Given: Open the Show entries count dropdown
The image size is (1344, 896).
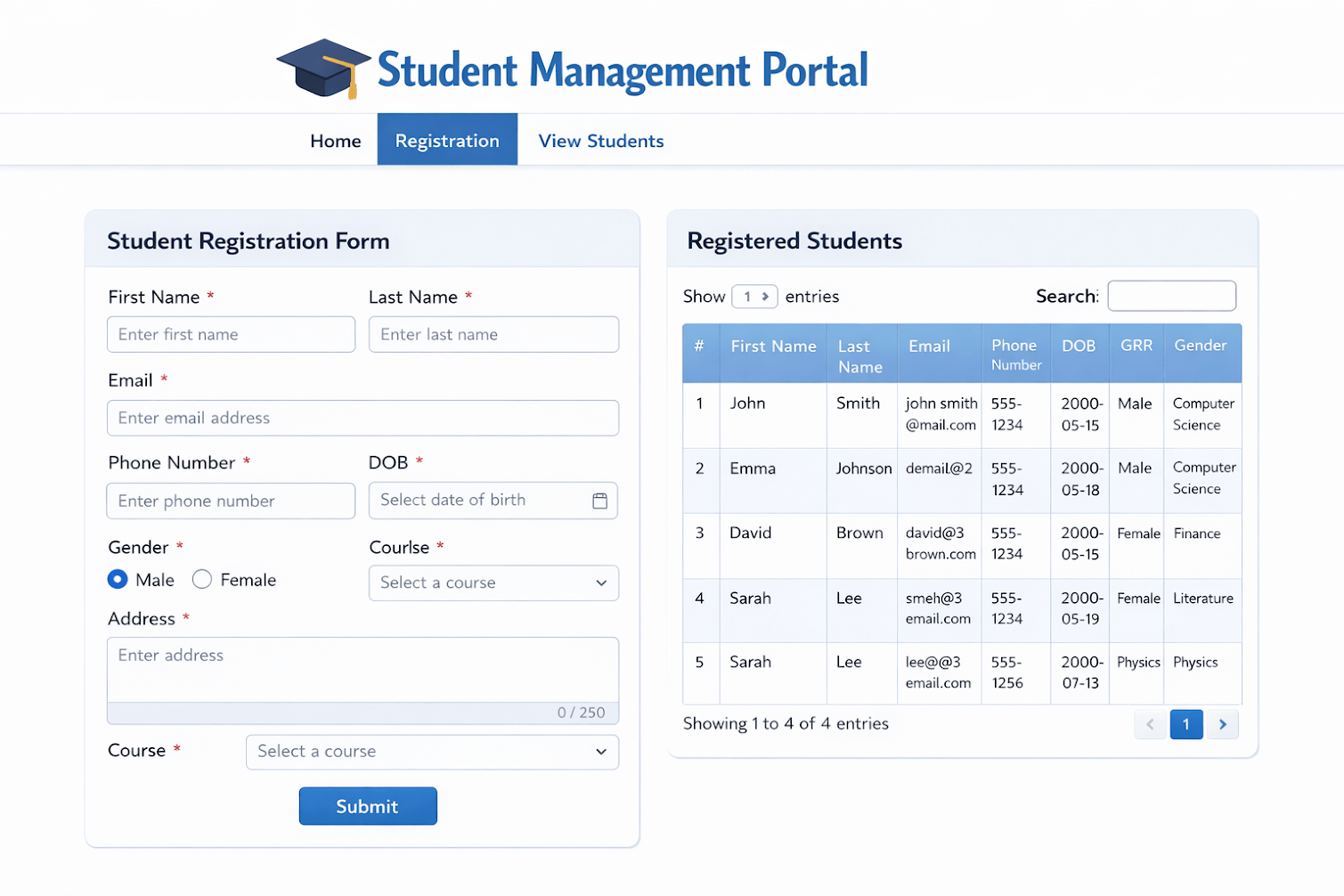Looking at the screenshot, I should tap(754, 296).
